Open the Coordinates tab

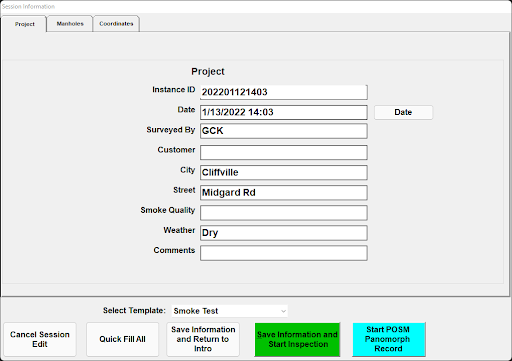click(x=116, y=24)
